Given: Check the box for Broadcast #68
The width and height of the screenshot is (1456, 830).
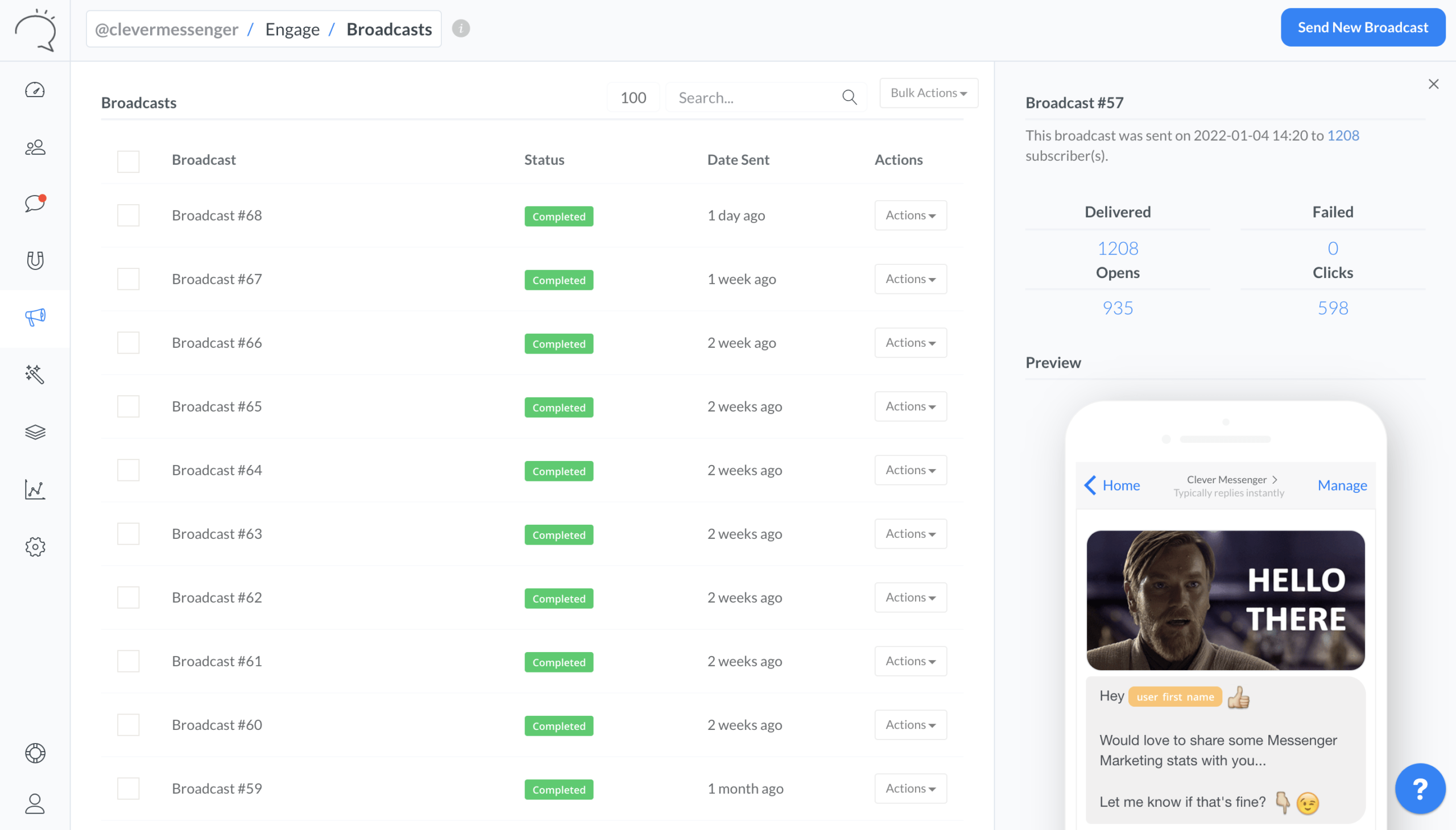Looking at the screenshot, I should click(129, 215).
